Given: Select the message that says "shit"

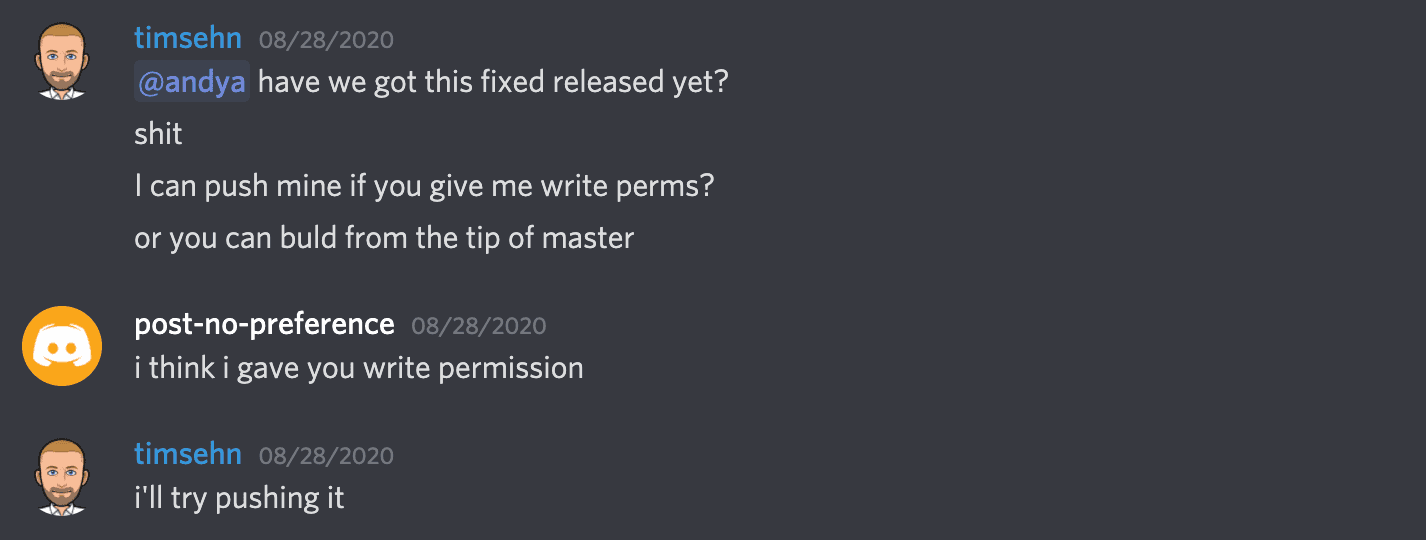Looking at the screenshot, I should [x=158, y=134].
